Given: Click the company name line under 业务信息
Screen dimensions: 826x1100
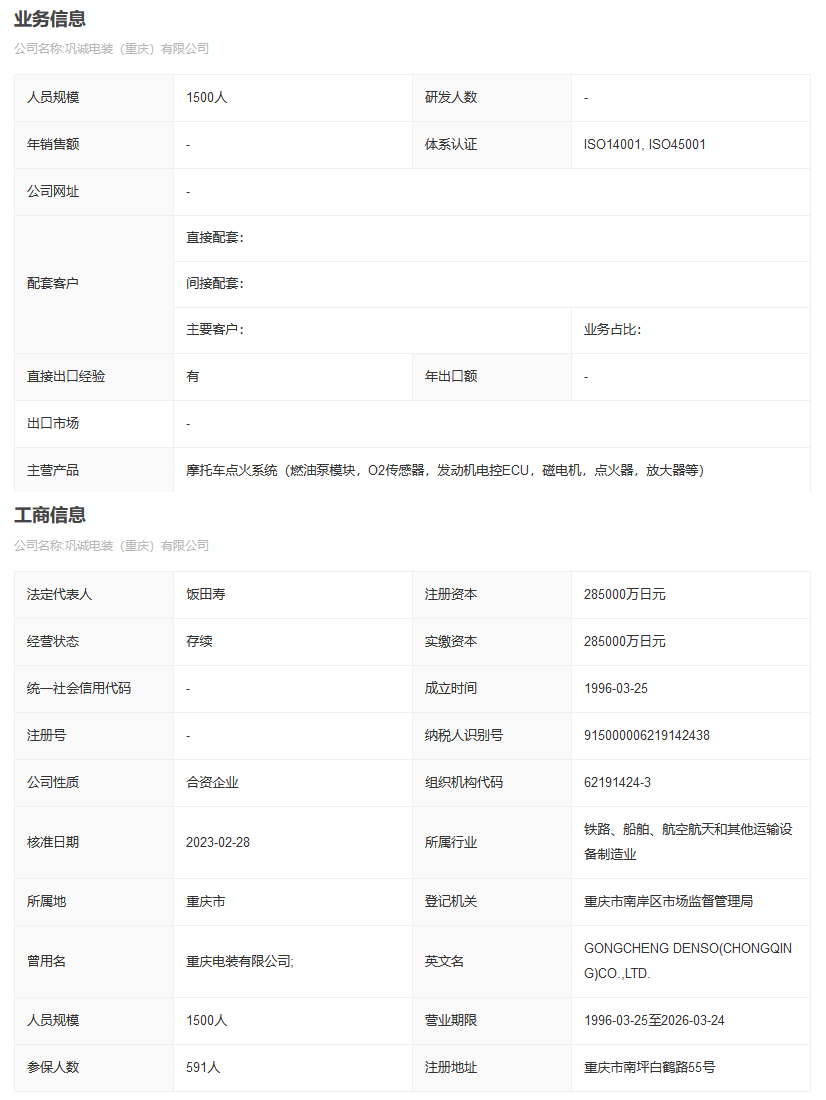Looking at the screenshot, I should 112,48.
